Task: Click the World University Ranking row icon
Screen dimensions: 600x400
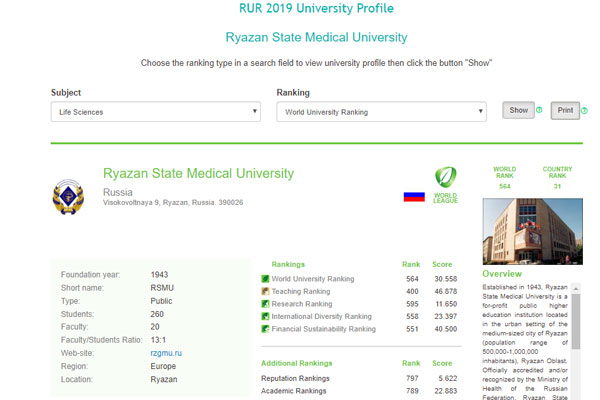Action: tap(265, 279)
